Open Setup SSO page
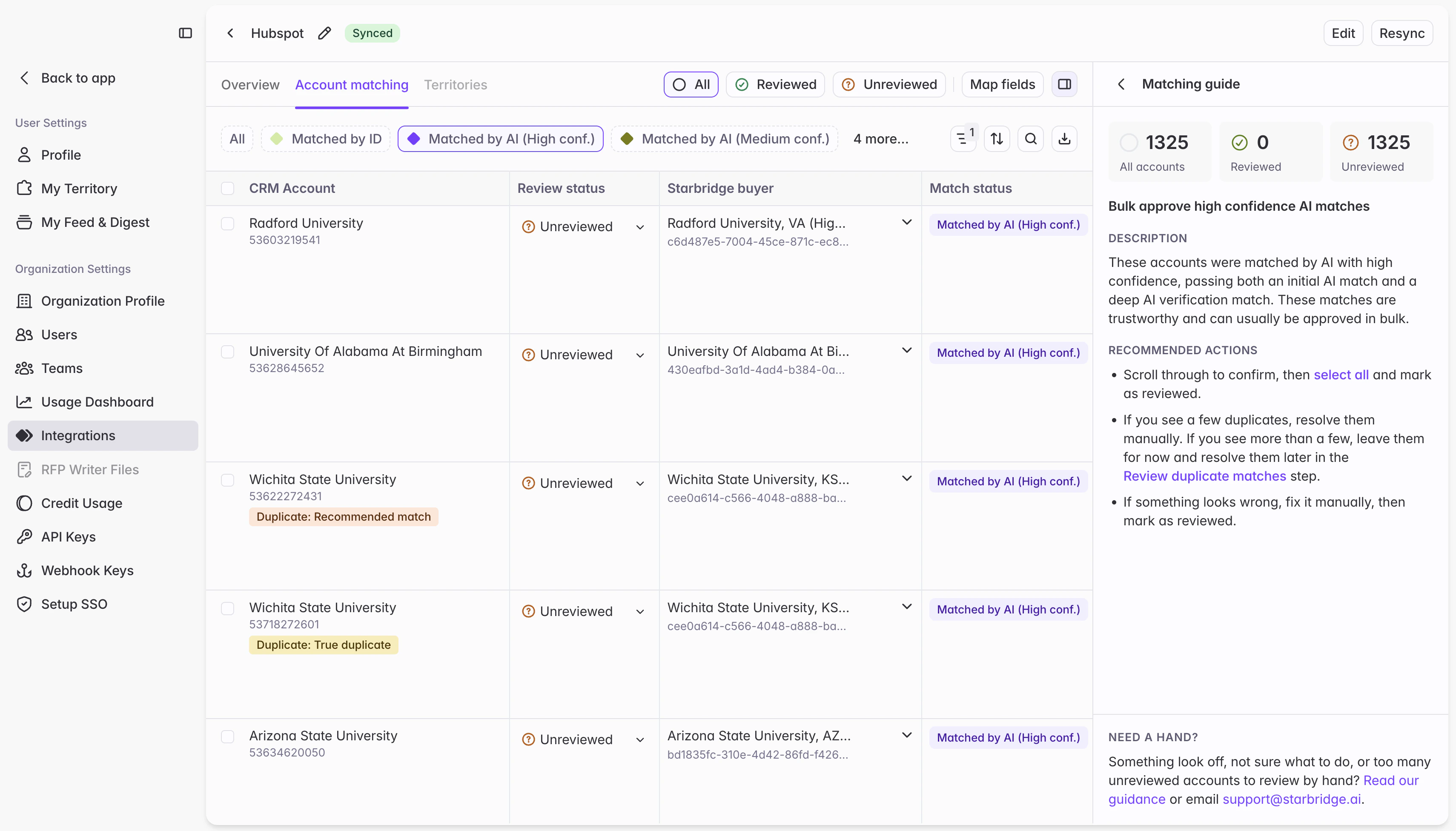1456x831 pixels. point(103,604)
